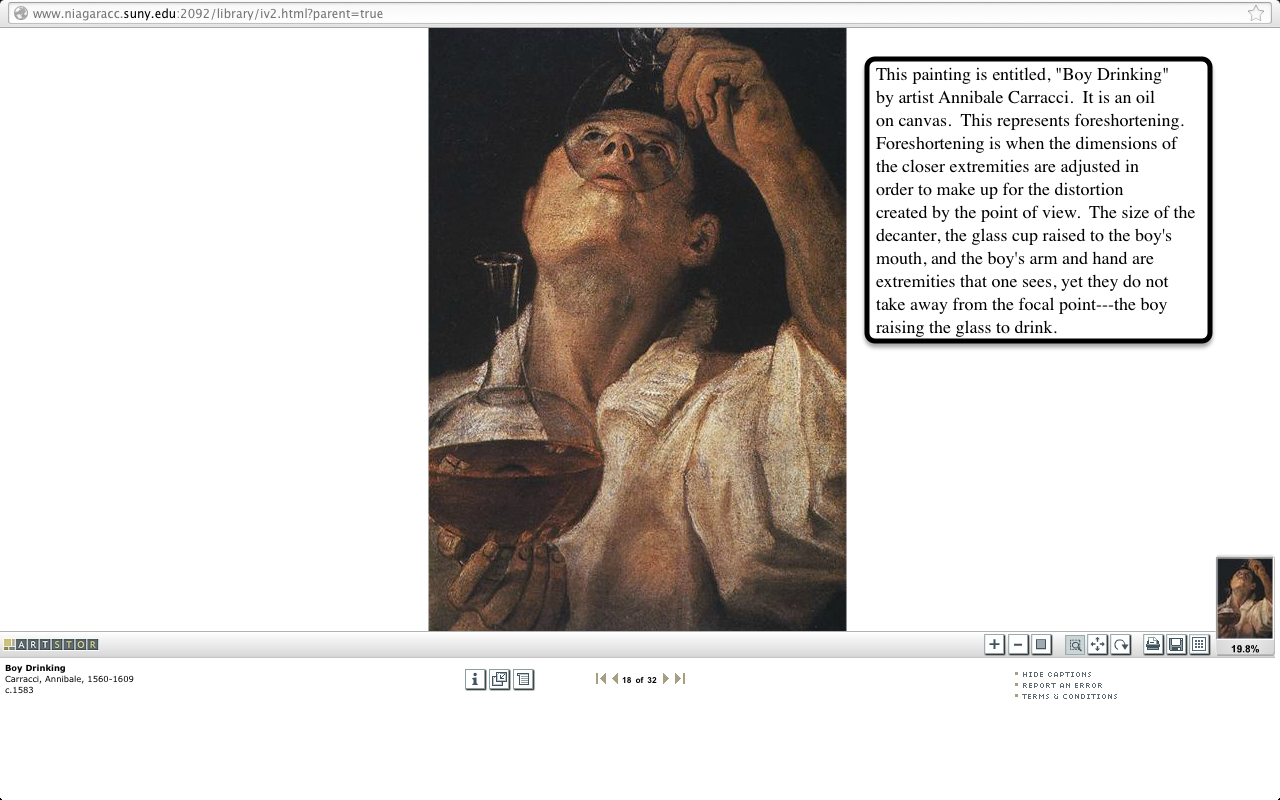Image resolution: width=1280 pixels, height=800 pixels.
Task: Open the image in a separate window icon
Action: (499, 680)
